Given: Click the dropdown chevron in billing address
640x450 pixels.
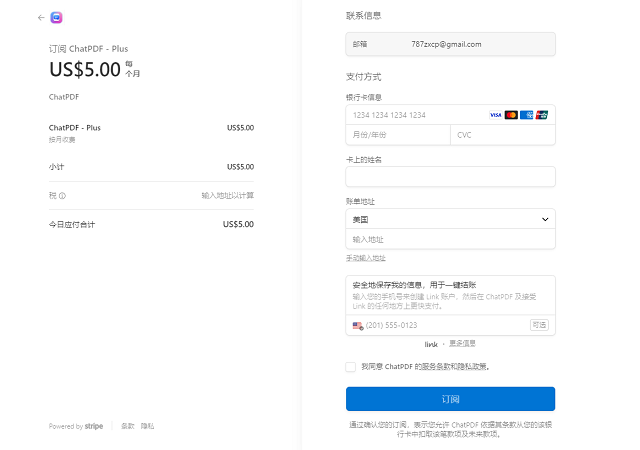Looking at the screenshot, I should pyautogui.click(x=545, y=219).
